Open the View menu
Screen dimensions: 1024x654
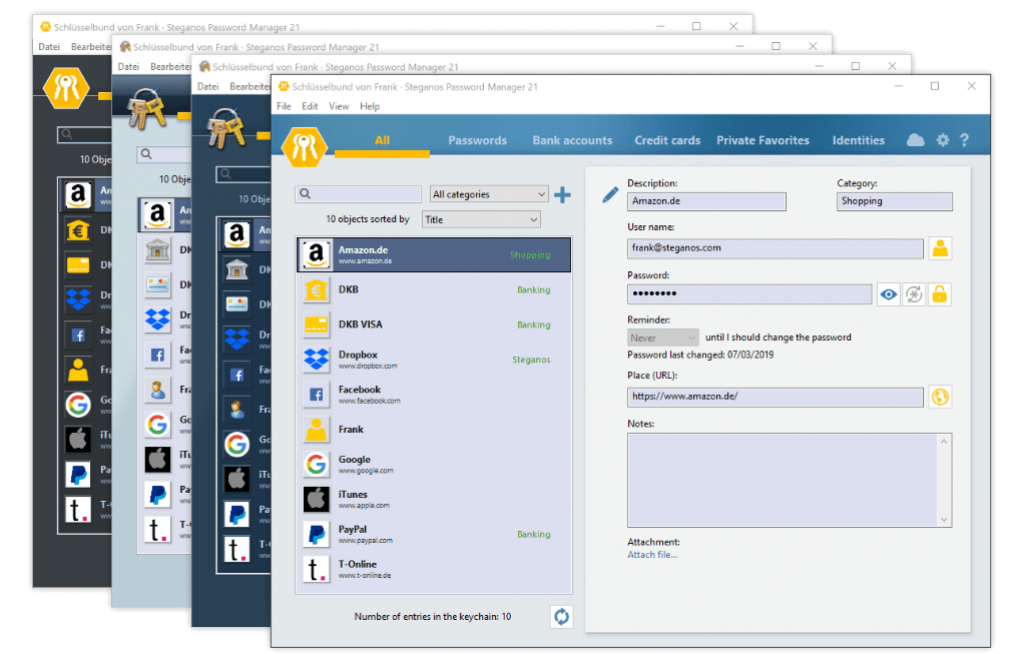coord(338,106)
